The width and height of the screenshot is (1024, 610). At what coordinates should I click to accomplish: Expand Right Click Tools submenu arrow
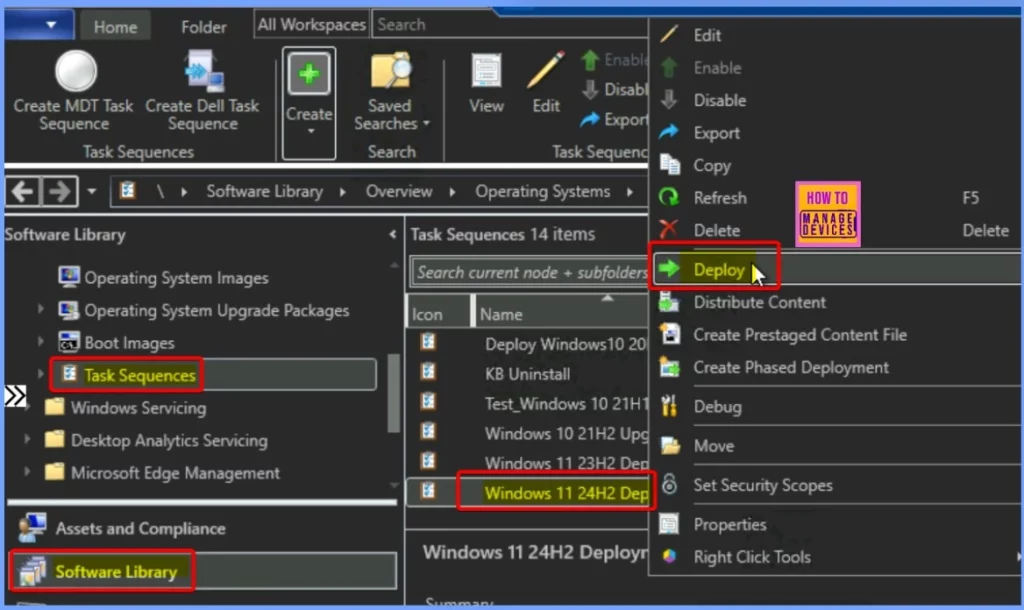pyautogui.click(x=1018, y=556)
